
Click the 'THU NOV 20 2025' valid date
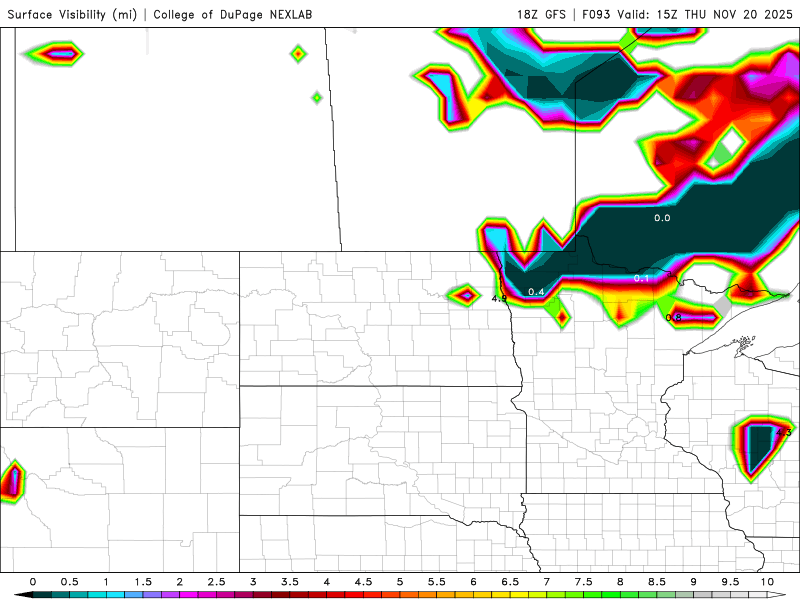pyautogui.click(x=739, y=14)
